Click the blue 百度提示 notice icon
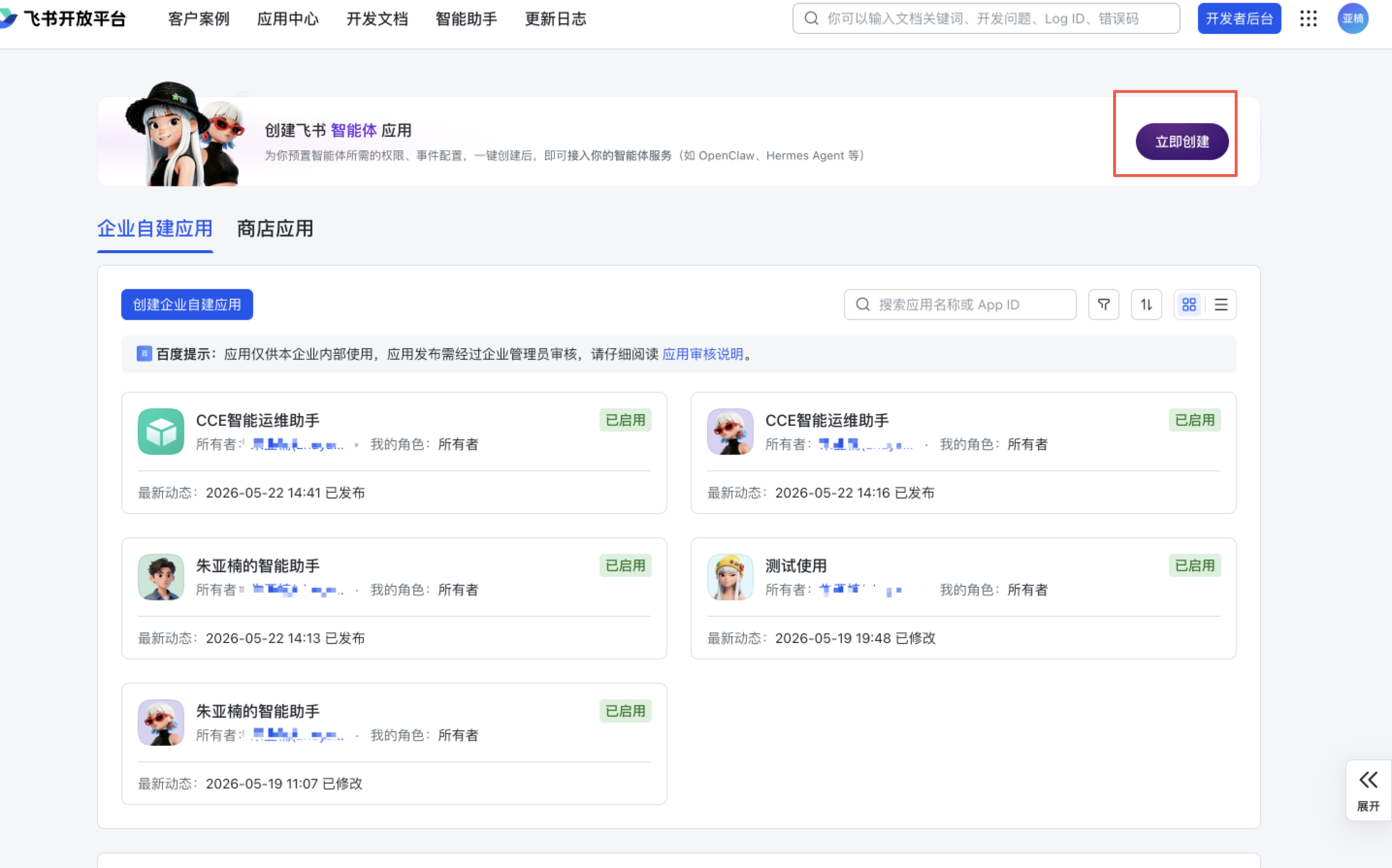The image size is (1392, 868). (x=144, y=354)
